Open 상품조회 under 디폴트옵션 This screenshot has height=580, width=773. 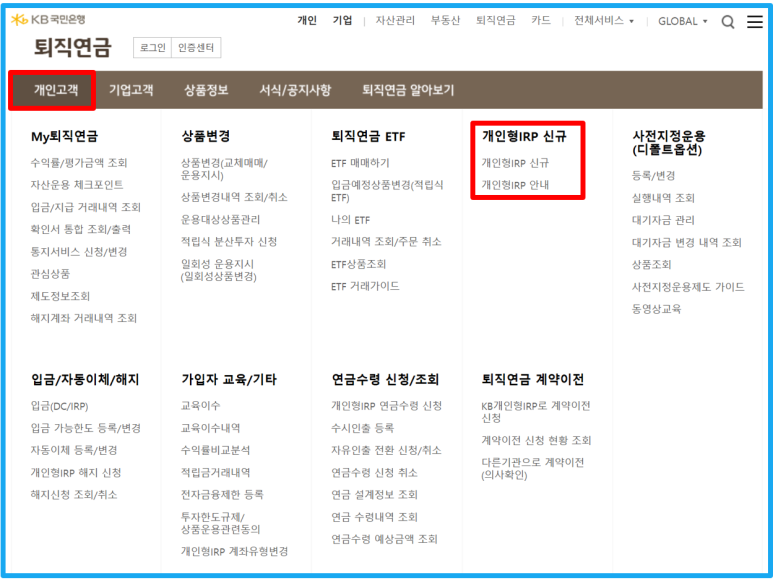pos(652,265)
